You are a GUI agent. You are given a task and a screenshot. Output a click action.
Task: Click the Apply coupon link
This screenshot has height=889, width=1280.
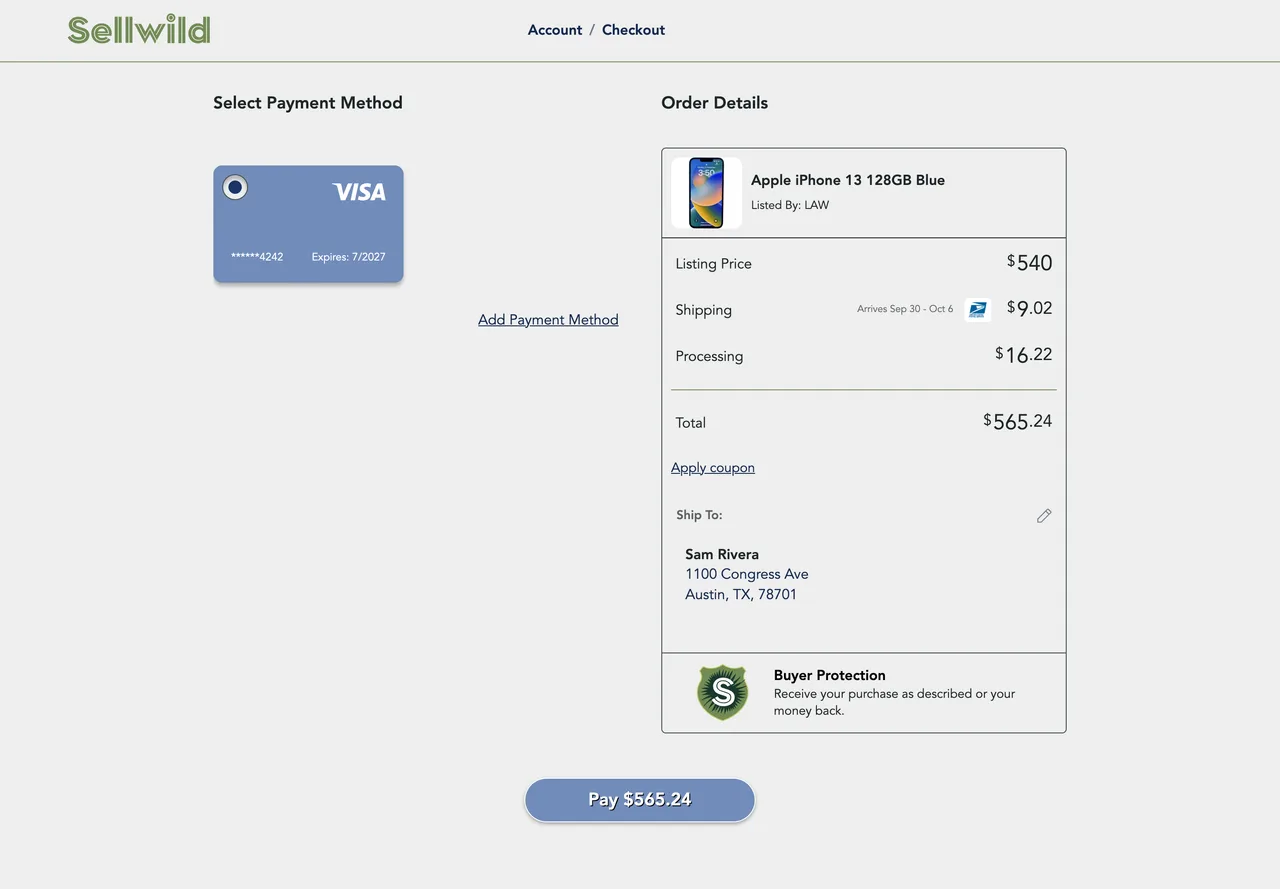tap(713, 468)
